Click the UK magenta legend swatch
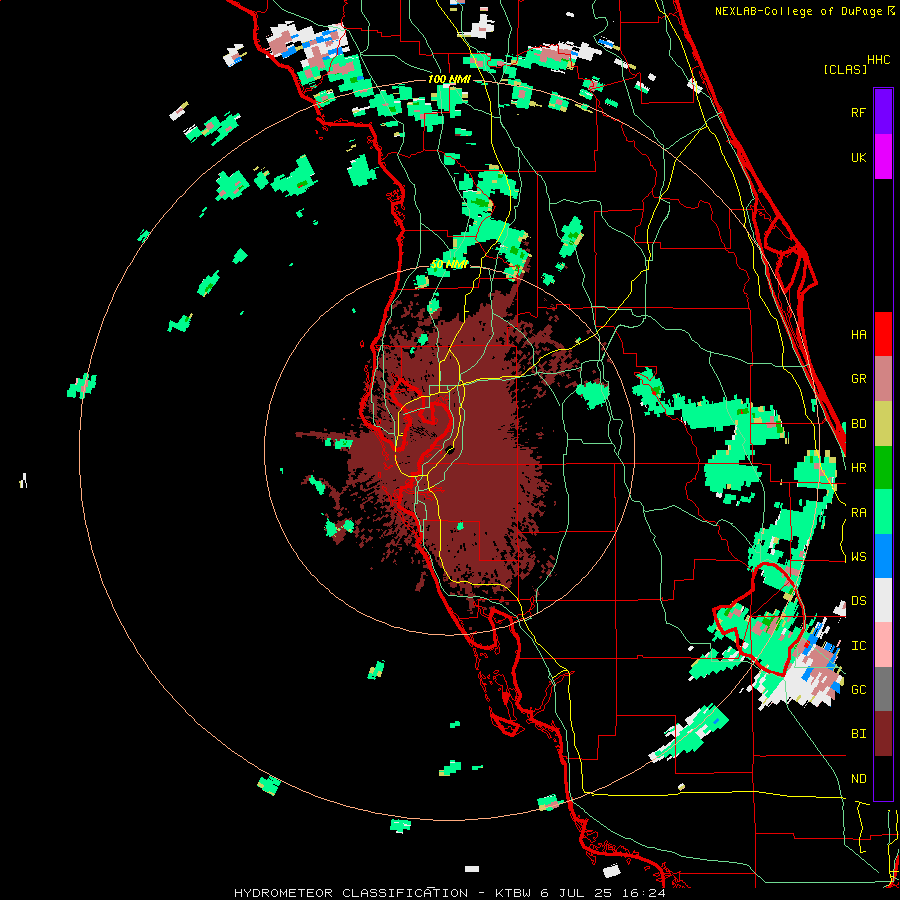Image resolution: width=900 pixels, height=900 pixels. click(x=883, y=157)
